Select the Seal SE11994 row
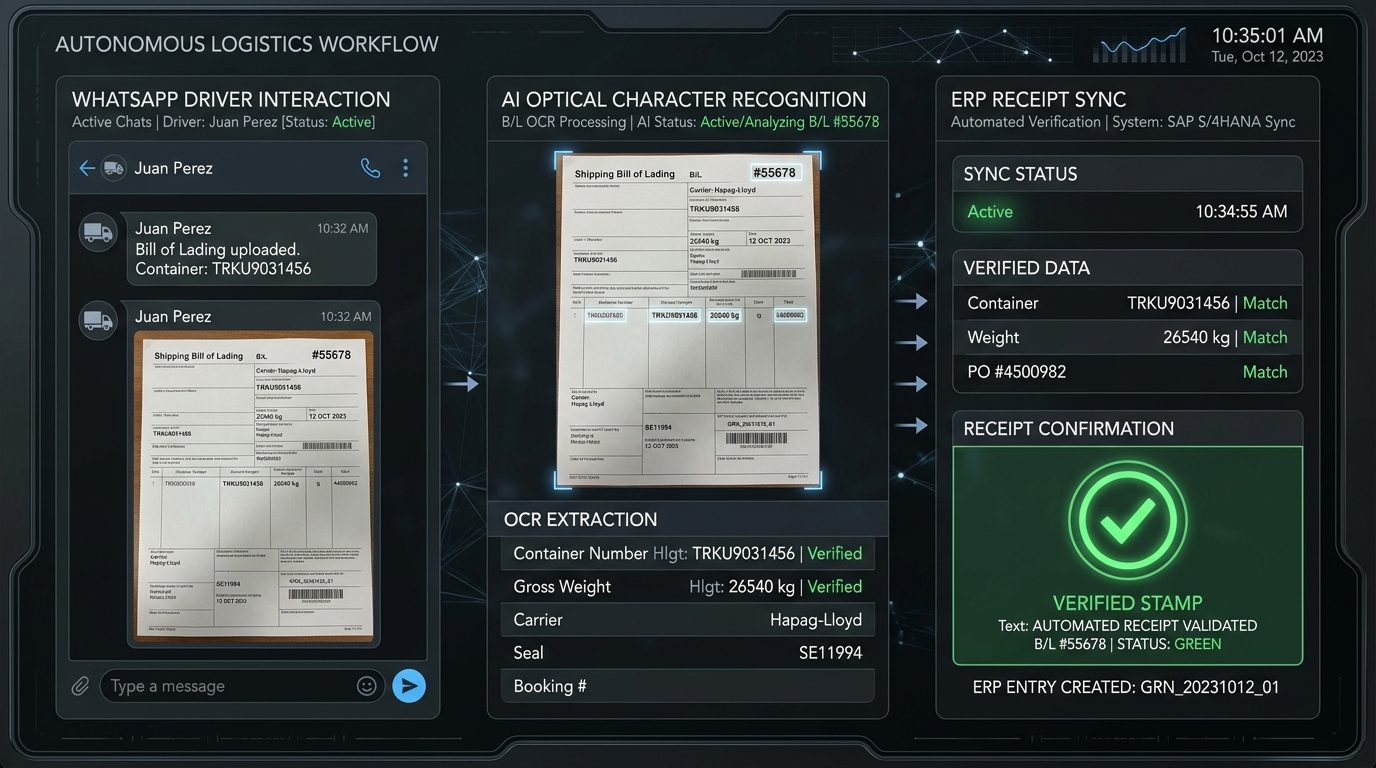Viewport: 1376px width, 768px height. (x=687, y=652)
